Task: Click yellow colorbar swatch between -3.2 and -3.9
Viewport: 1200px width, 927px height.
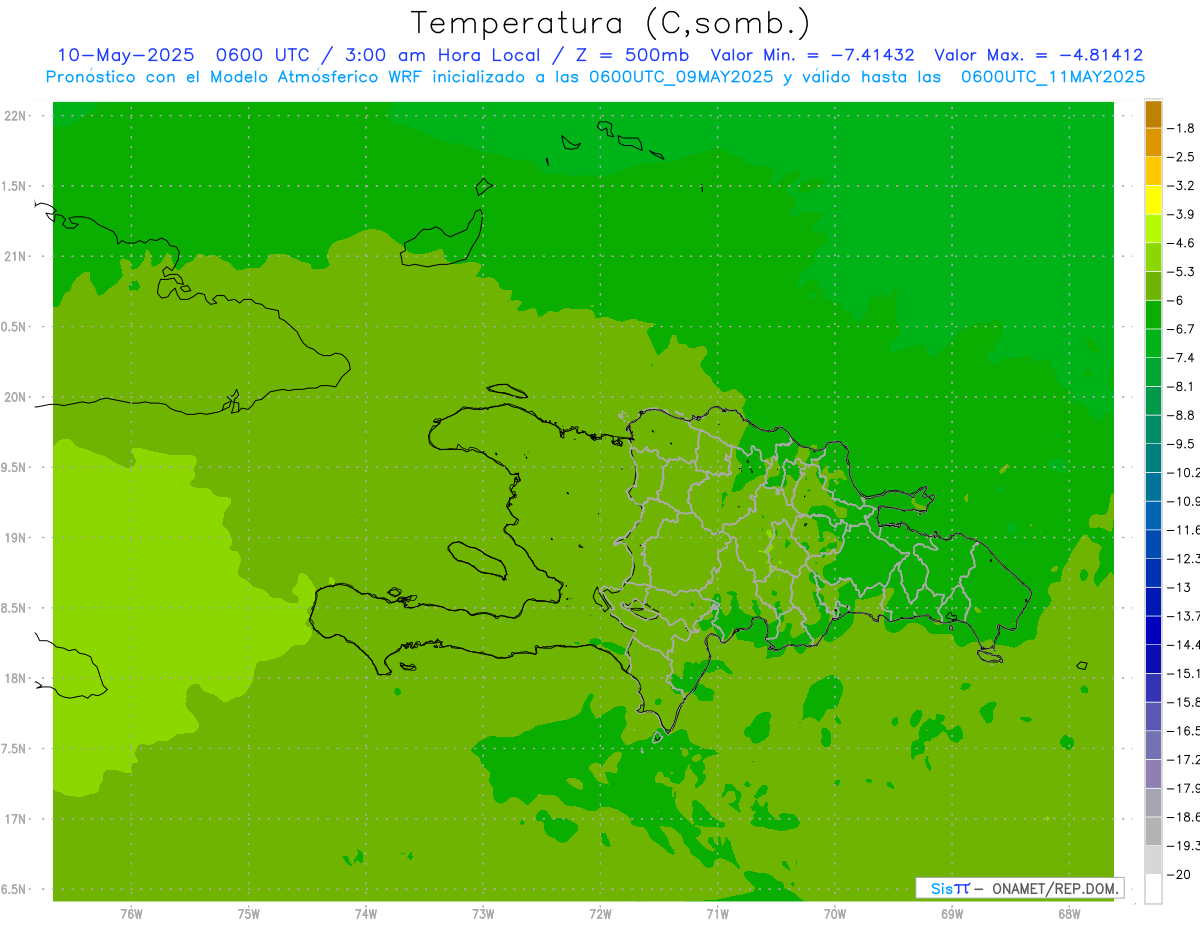Action: tap(1153, 200)
